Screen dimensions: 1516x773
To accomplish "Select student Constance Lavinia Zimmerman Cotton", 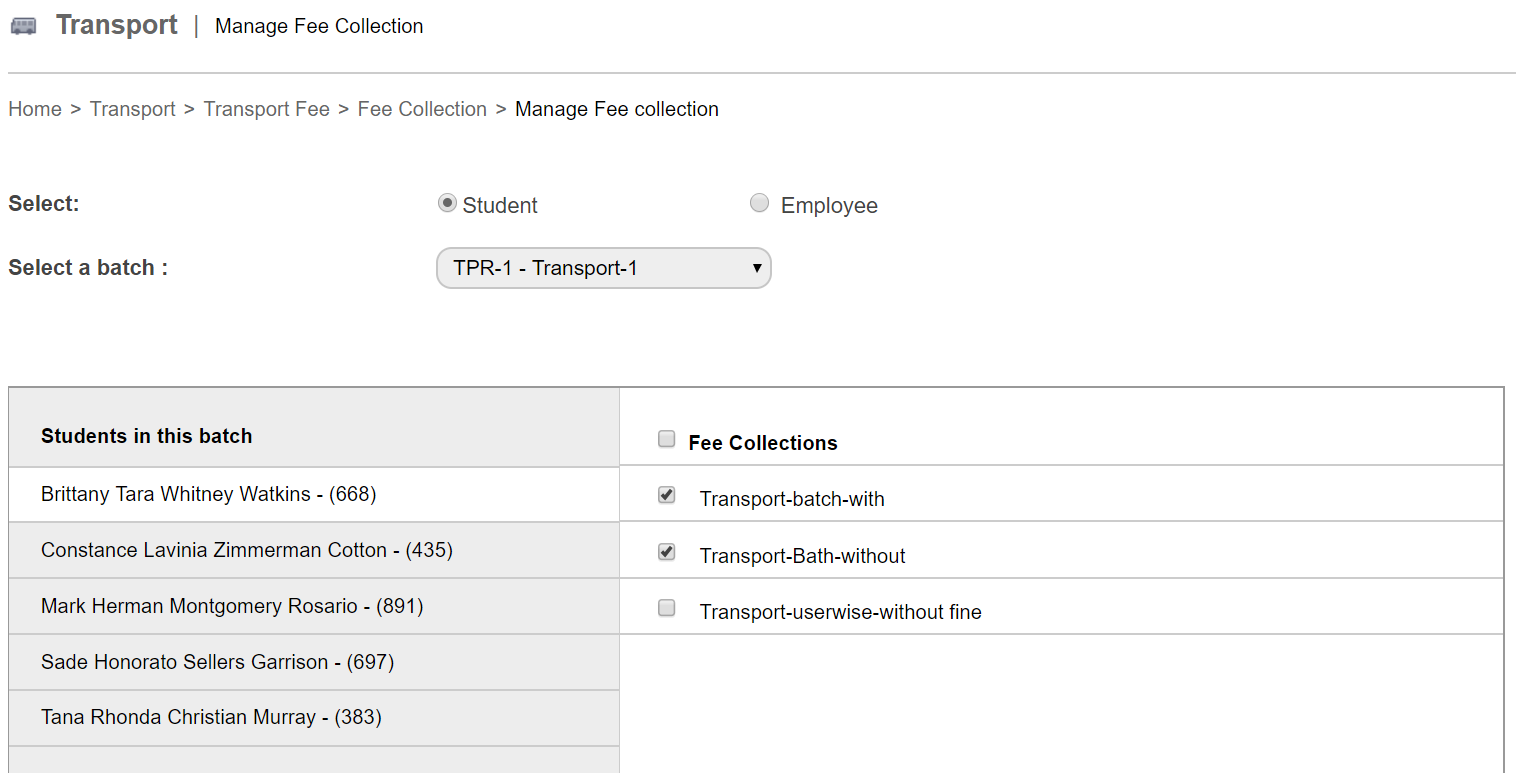I will 246,550.
